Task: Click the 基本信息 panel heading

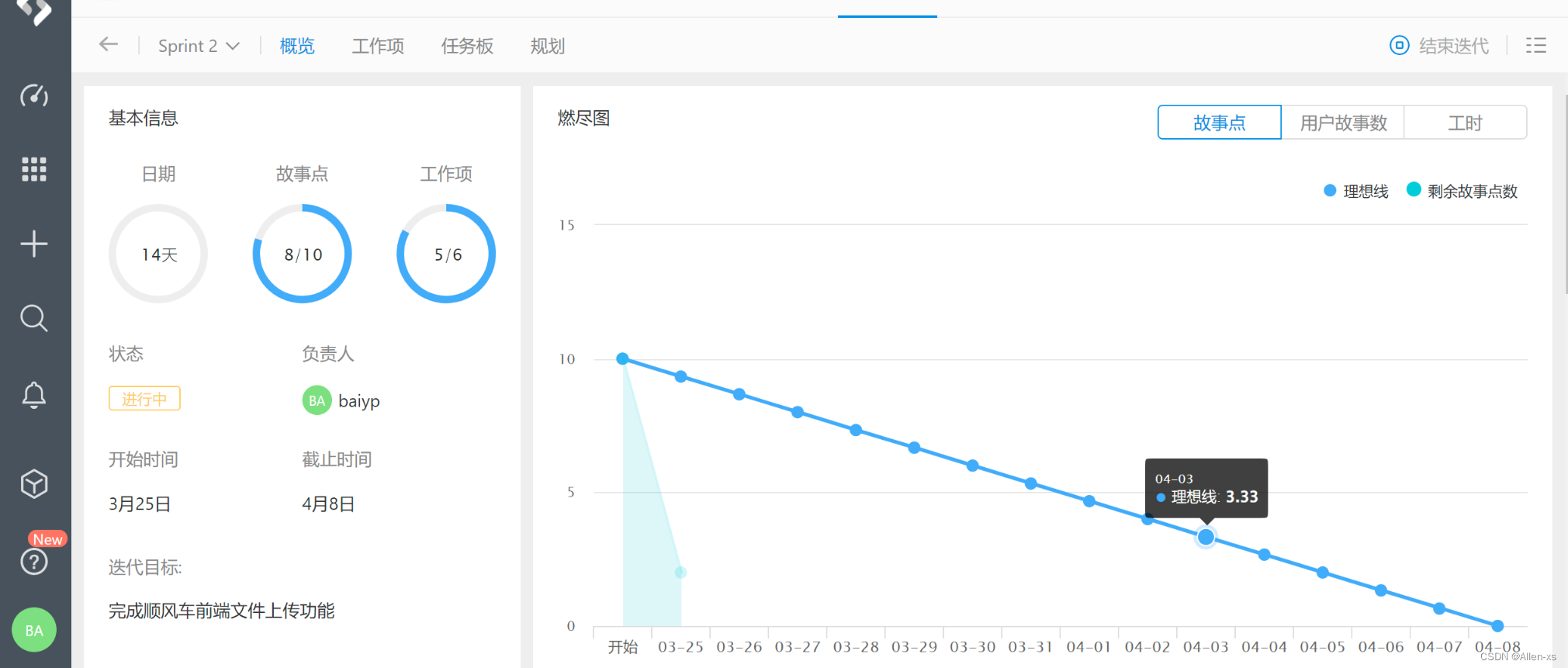Action: 144,118
